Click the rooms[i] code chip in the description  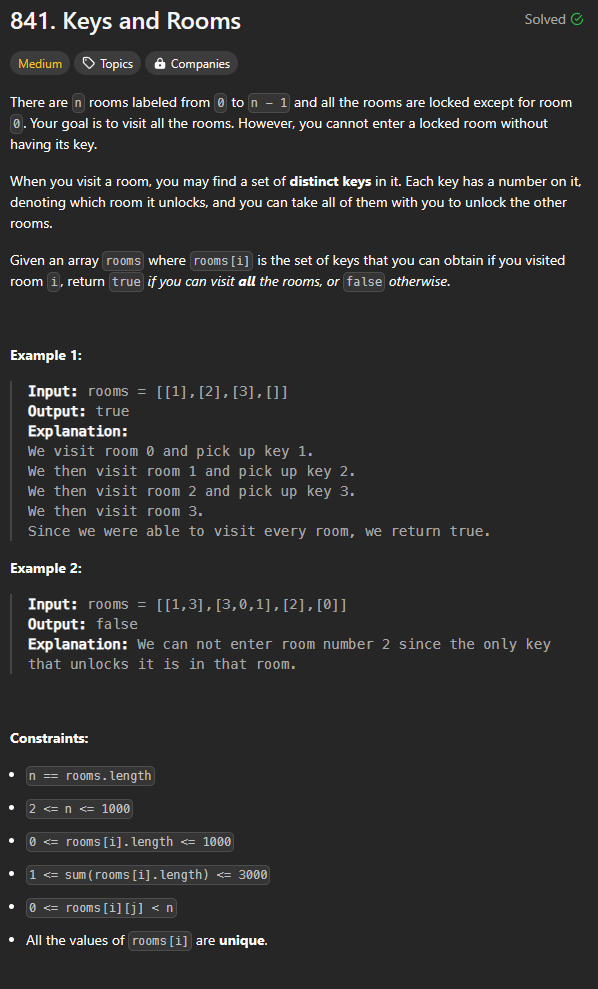(220, 260)
